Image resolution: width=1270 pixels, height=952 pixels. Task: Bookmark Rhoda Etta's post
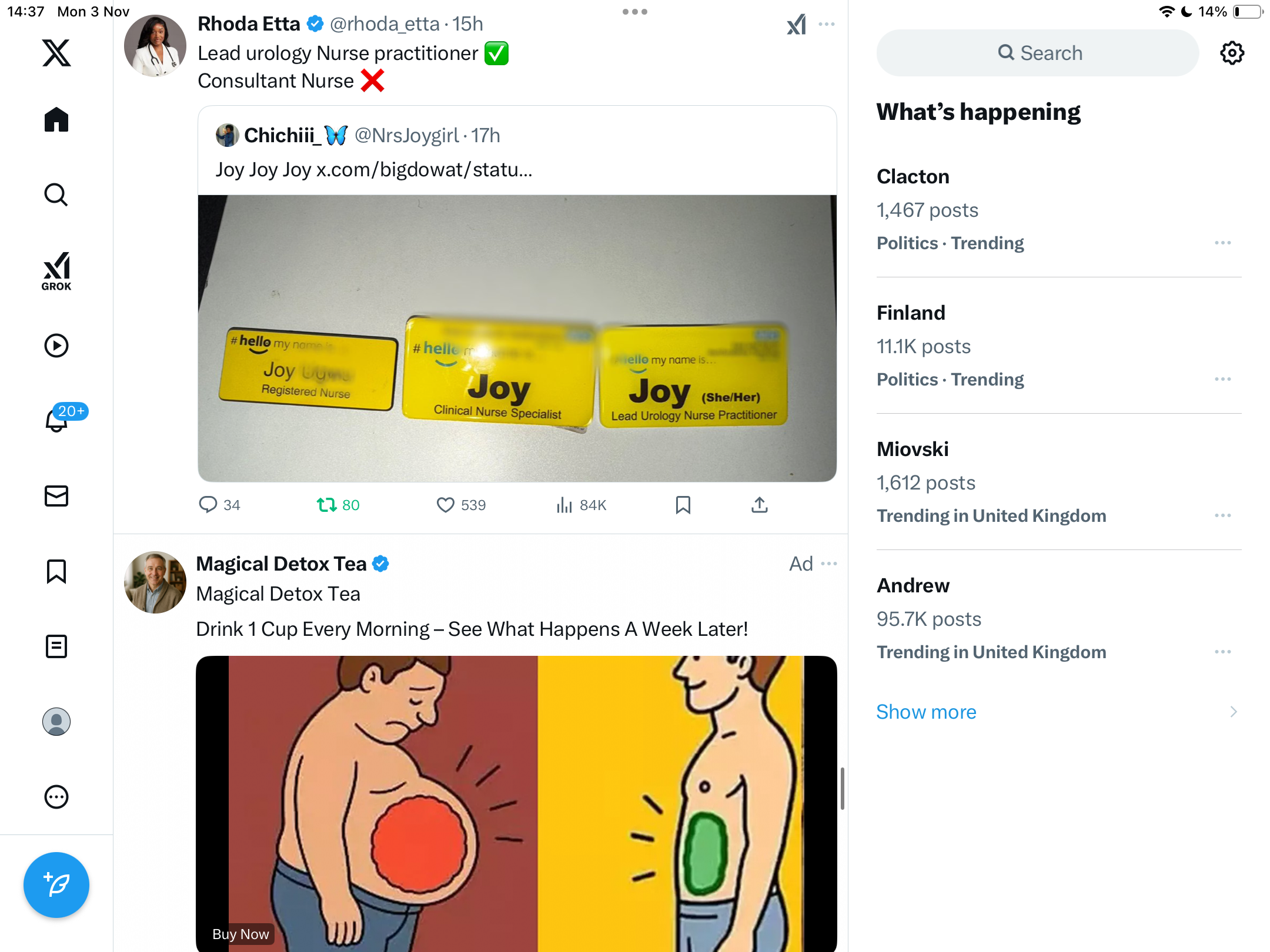point(683,505)
